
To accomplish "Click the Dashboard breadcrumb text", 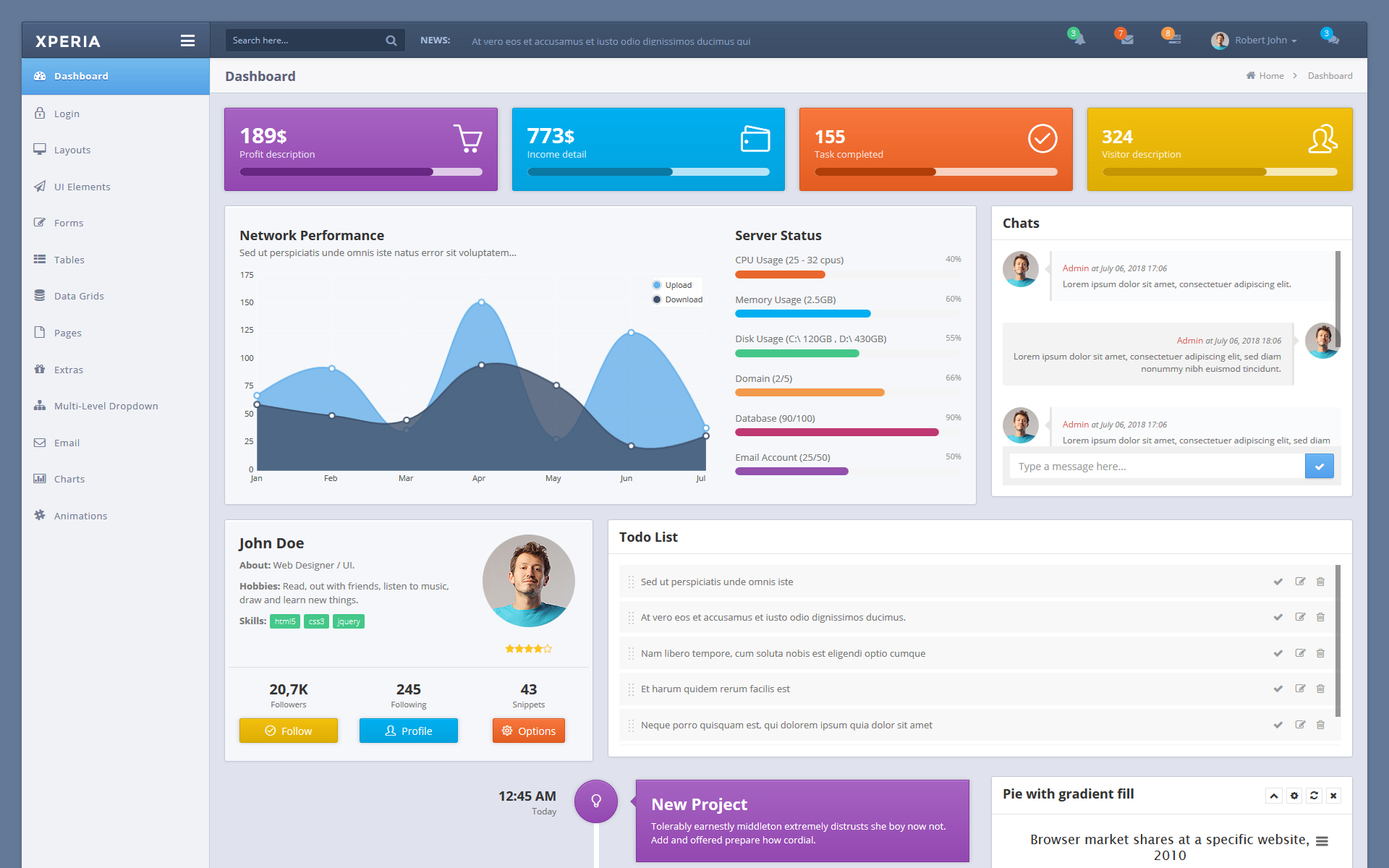I will [1330, 76].
